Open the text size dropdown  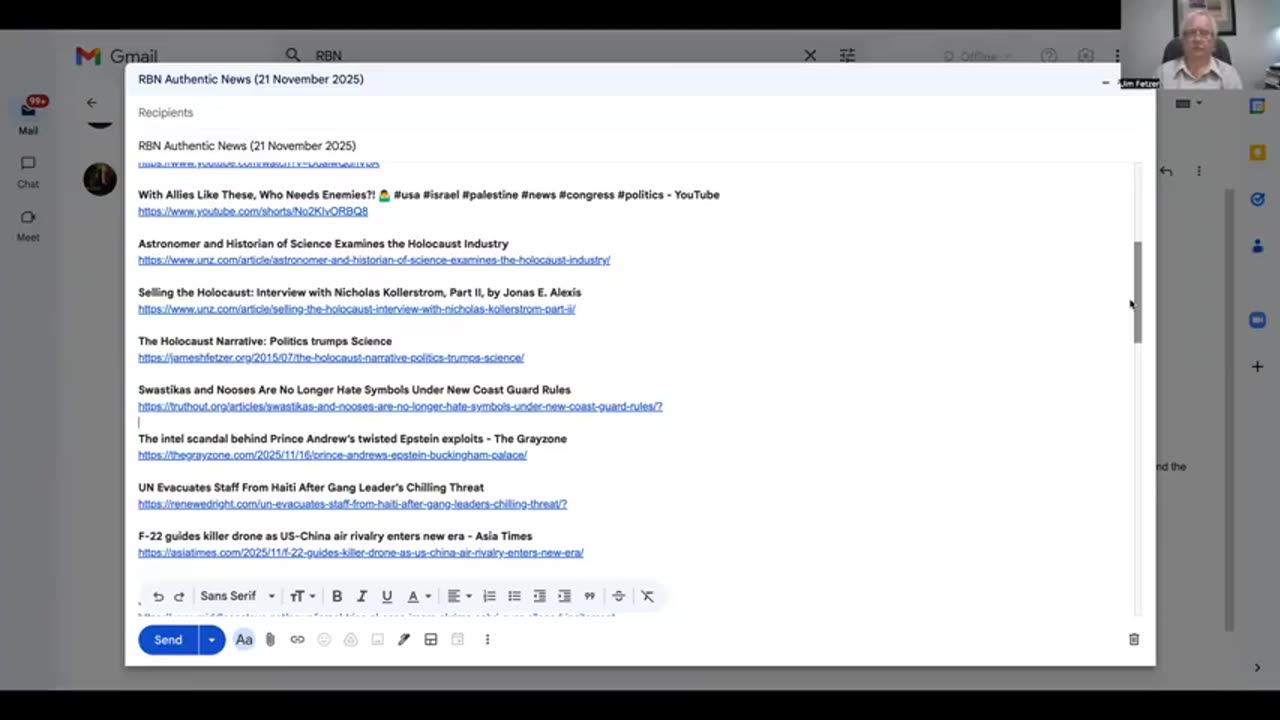(x=302, y=596)
